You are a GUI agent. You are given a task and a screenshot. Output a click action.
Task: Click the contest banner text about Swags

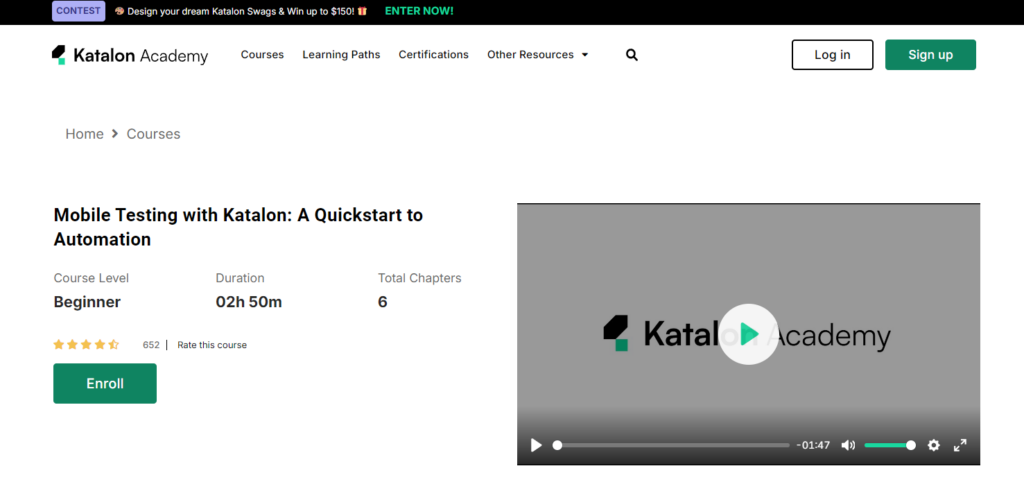[241, 11]
